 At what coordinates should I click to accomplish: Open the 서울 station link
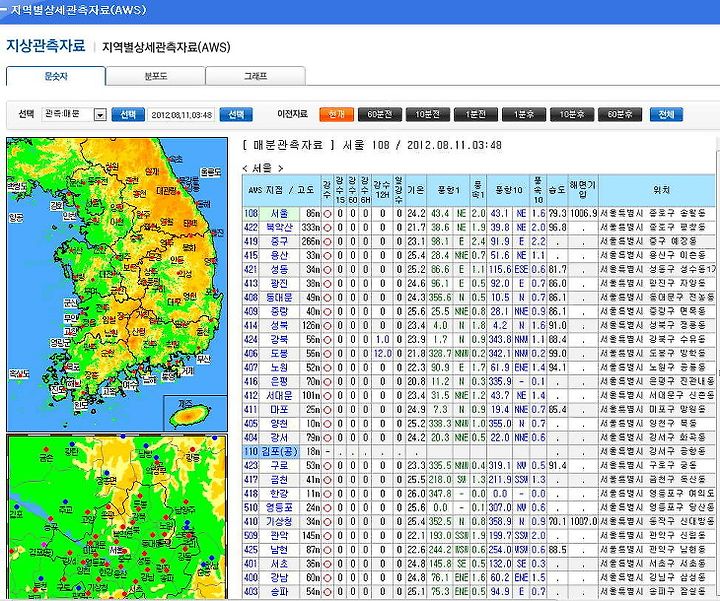point(279,214)
